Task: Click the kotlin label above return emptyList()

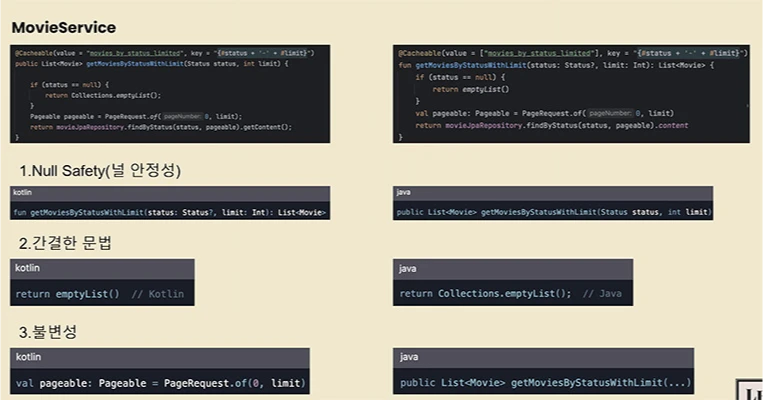Action: coord(28,269)
